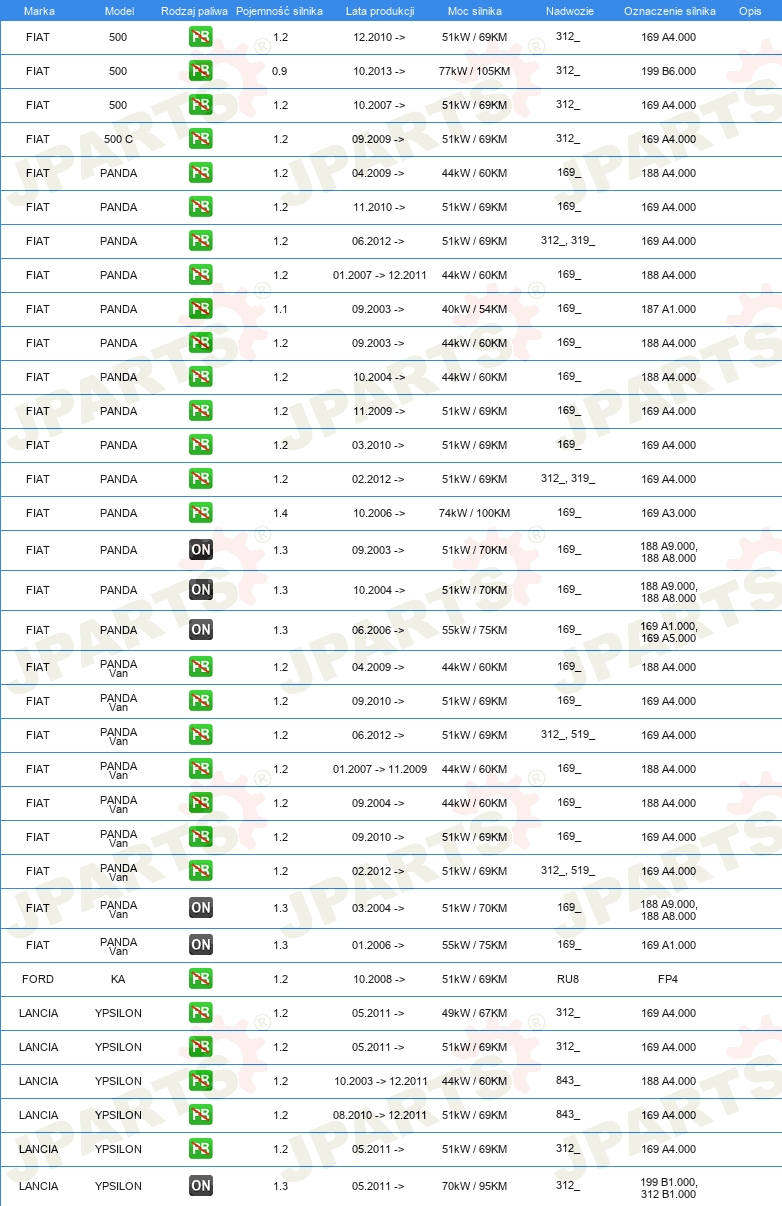This screenshot has width=782, height=1206.
Task: Click petrol icon for PANDA Van 04.2009
Action: pyautogui.click(x=201, y=667)
